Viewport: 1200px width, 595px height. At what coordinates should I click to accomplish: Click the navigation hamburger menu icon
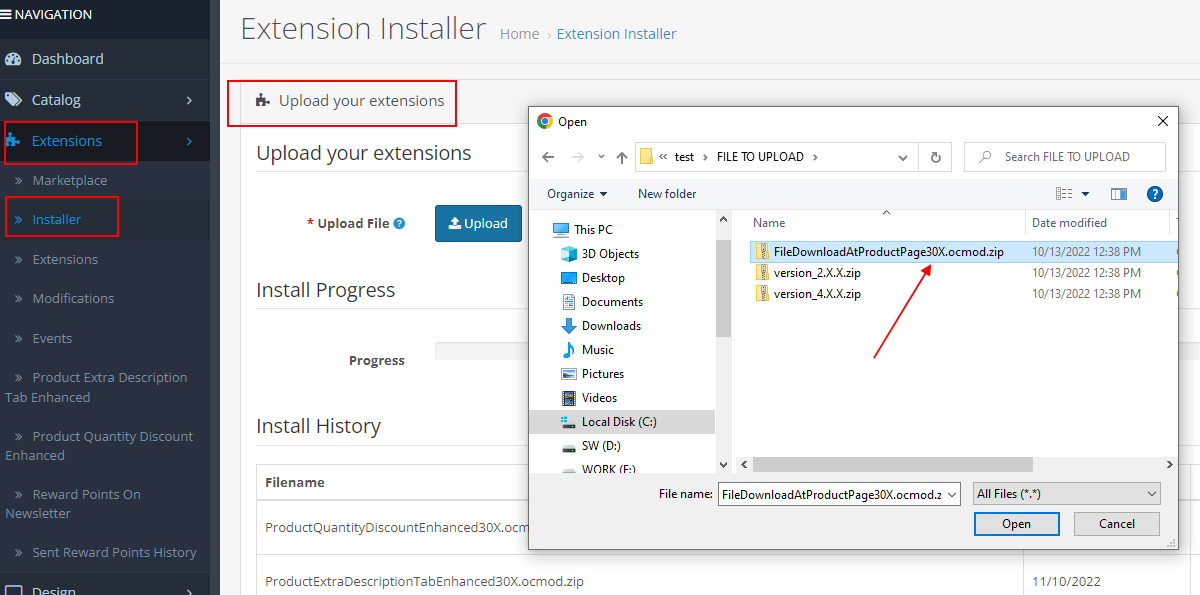point(7,15)
